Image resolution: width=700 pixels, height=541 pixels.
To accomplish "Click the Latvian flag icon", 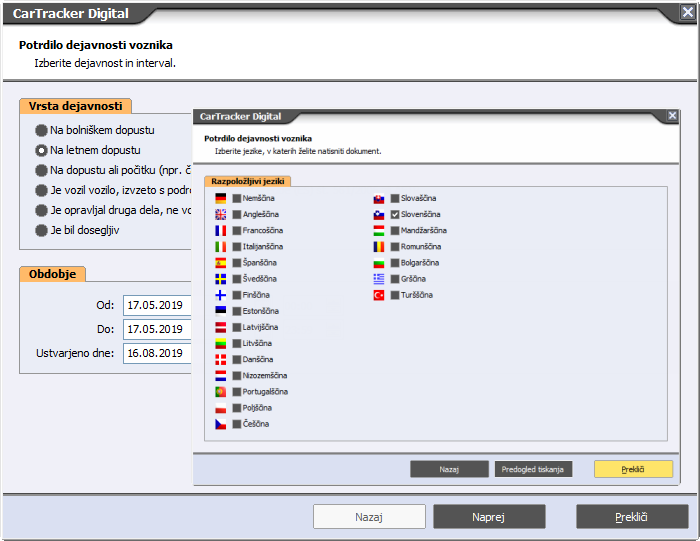I will coord(221,327).
